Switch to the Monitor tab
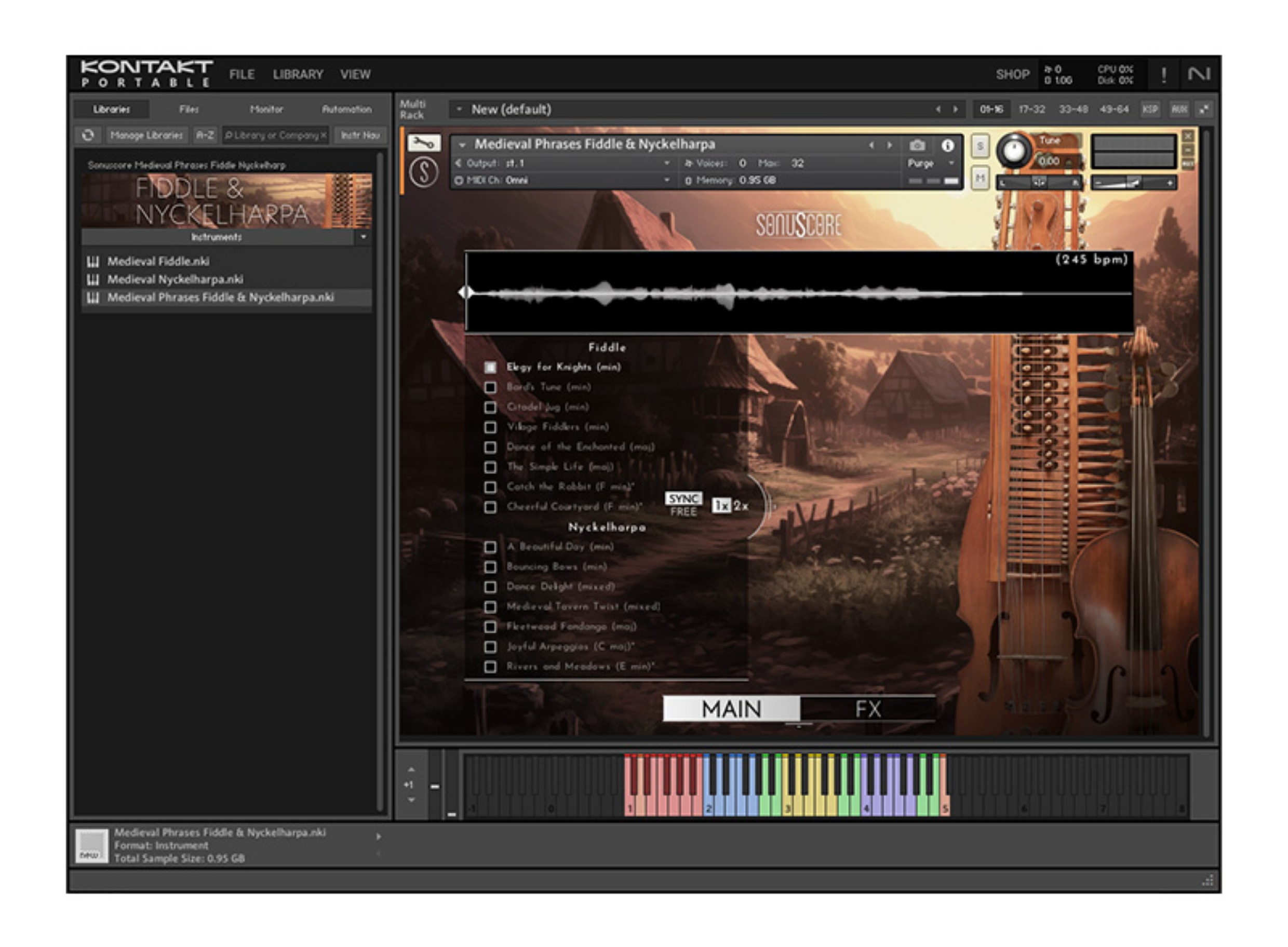Viewport: 1288px width, 947px height. (x=266, y=109)
